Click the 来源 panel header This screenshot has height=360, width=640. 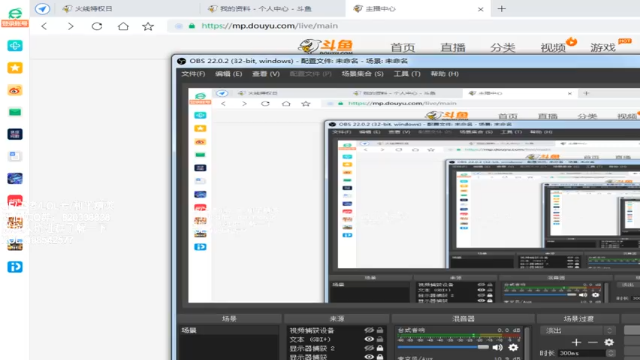pos(337,318)
